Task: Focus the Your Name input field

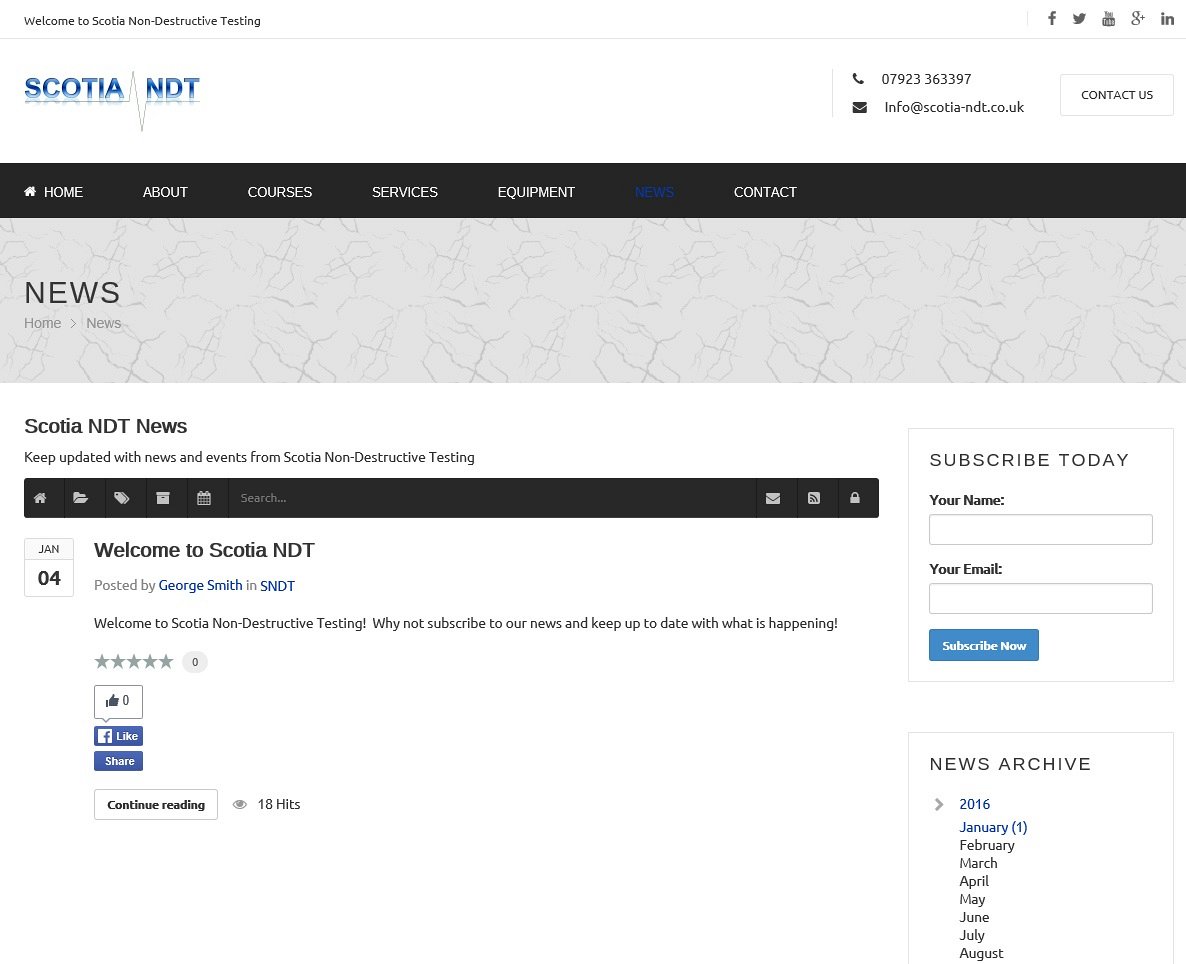Action: coord(1040,530)
